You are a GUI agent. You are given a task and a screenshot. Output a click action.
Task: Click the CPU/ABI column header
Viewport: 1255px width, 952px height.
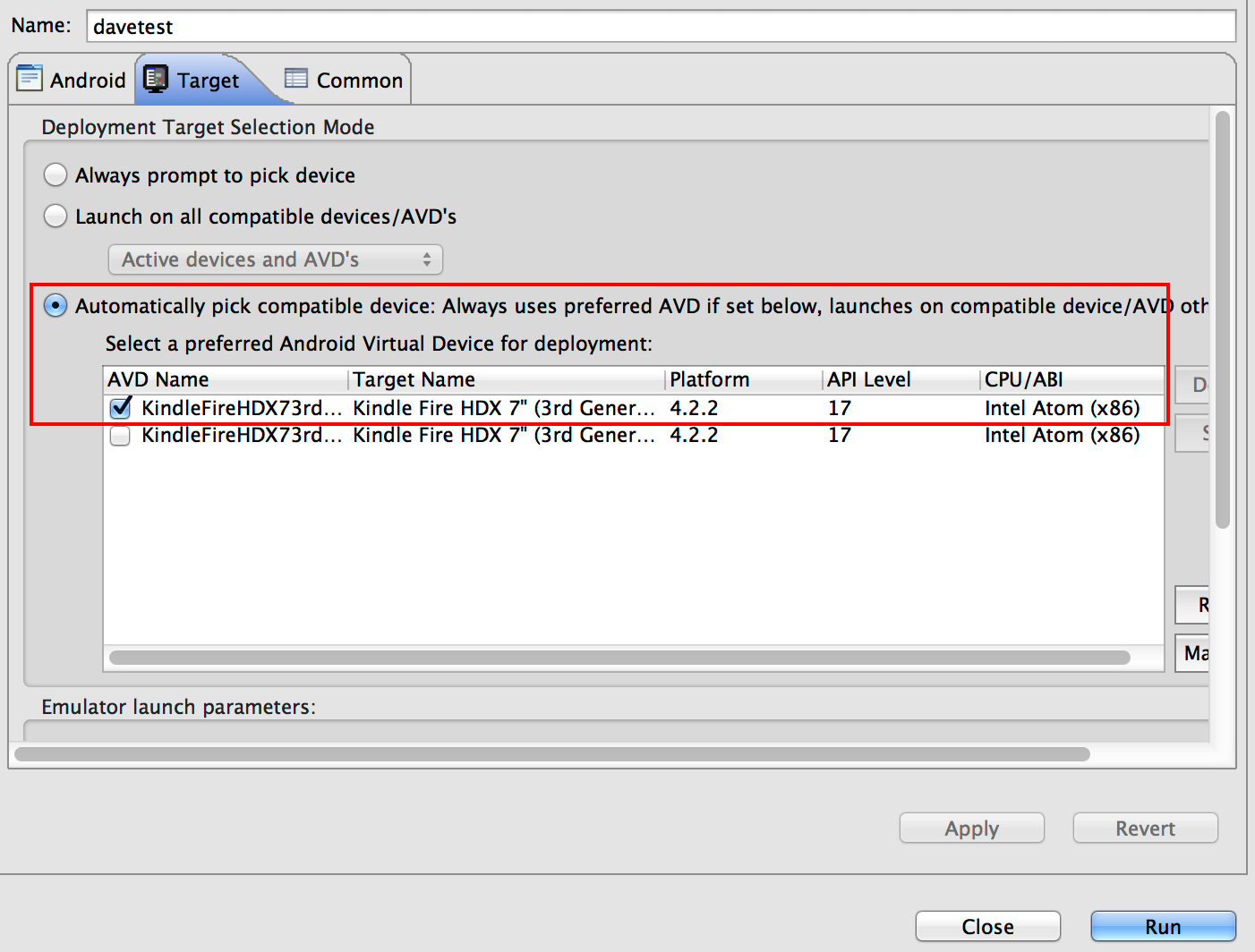coord(1072,379)
